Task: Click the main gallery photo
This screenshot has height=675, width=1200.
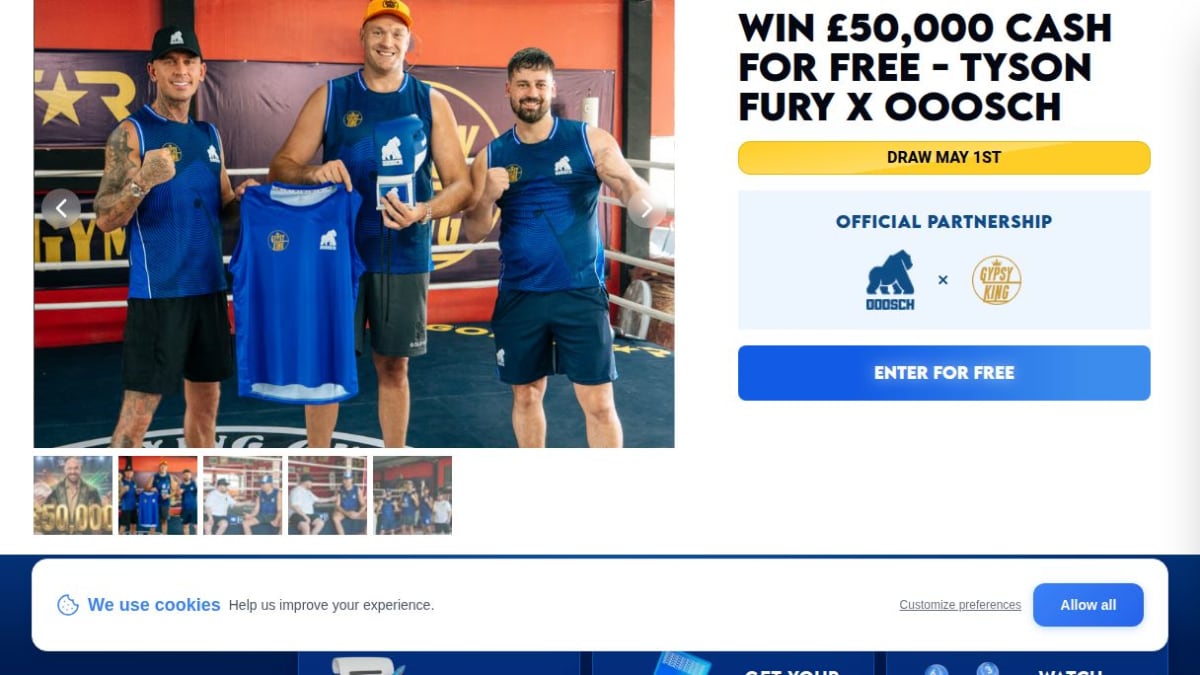Action: (354, 224)
